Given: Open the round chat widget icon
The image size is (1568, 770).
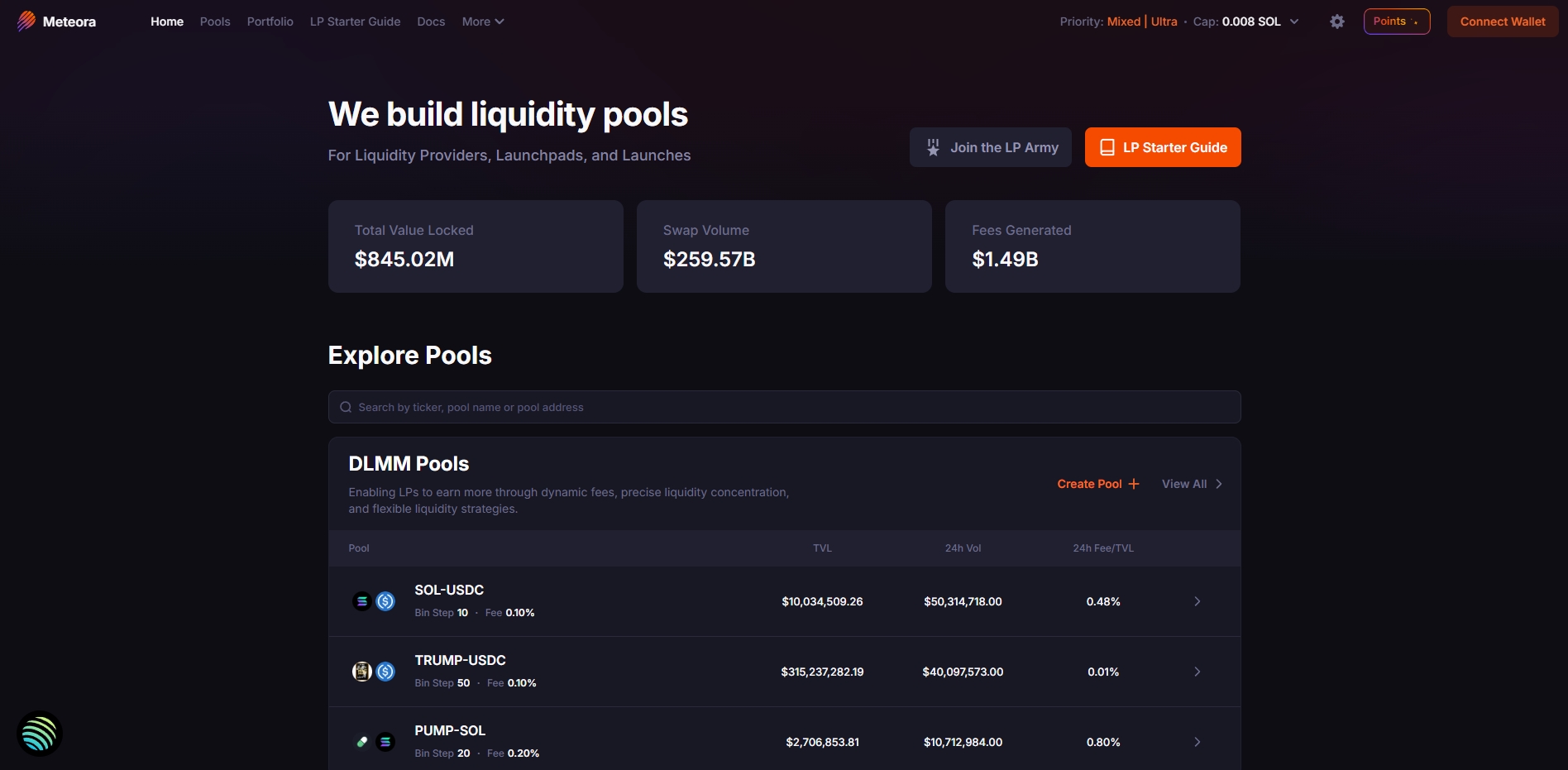Looking at the screenshot, I should point(39,734).
